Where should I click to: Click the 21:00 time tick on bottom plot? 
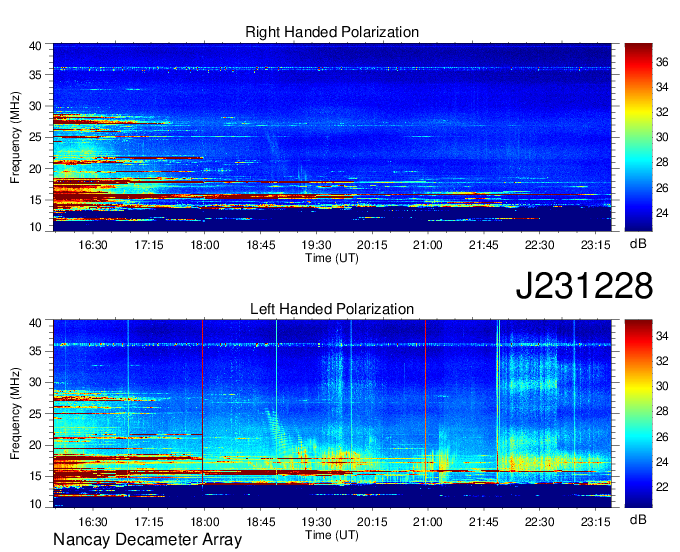[x=428, y=522]
